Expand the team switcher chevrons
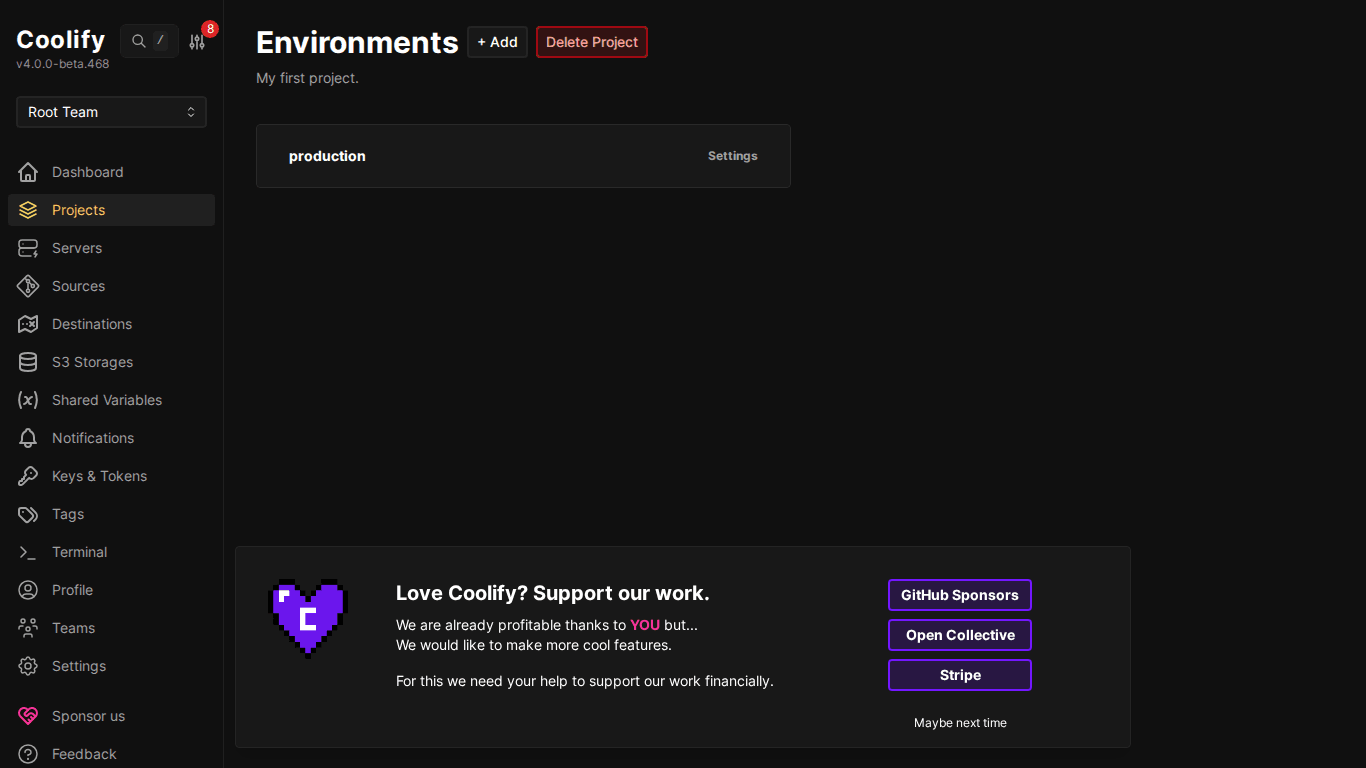 (x=191, y=112)
